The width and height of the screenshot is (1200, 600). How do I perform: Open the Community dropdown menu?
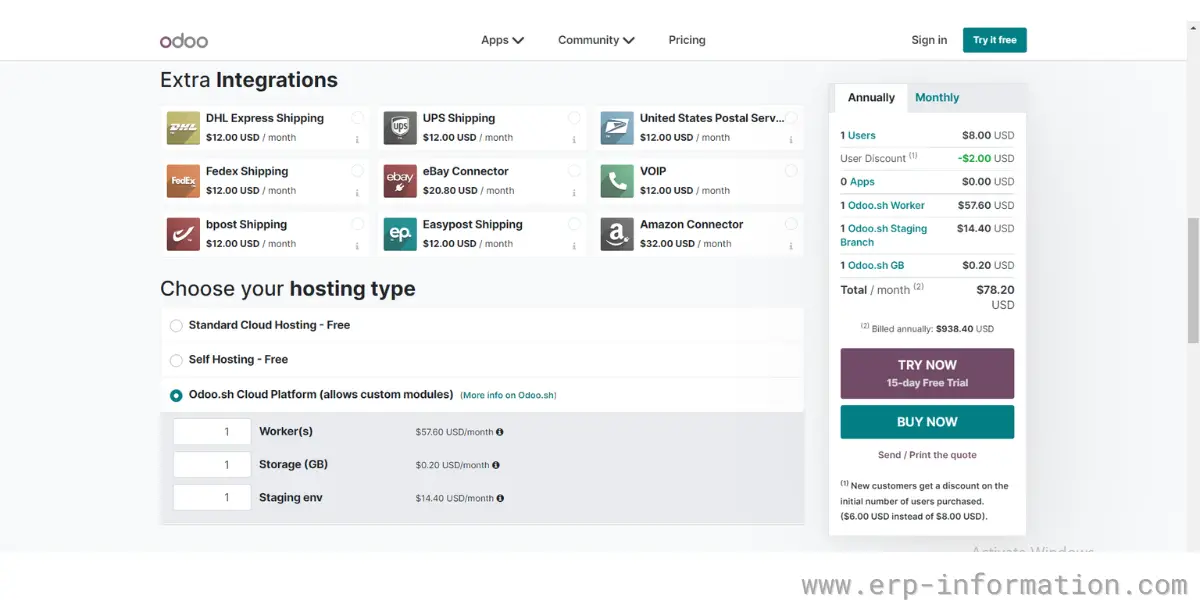[x=595, y=40]
